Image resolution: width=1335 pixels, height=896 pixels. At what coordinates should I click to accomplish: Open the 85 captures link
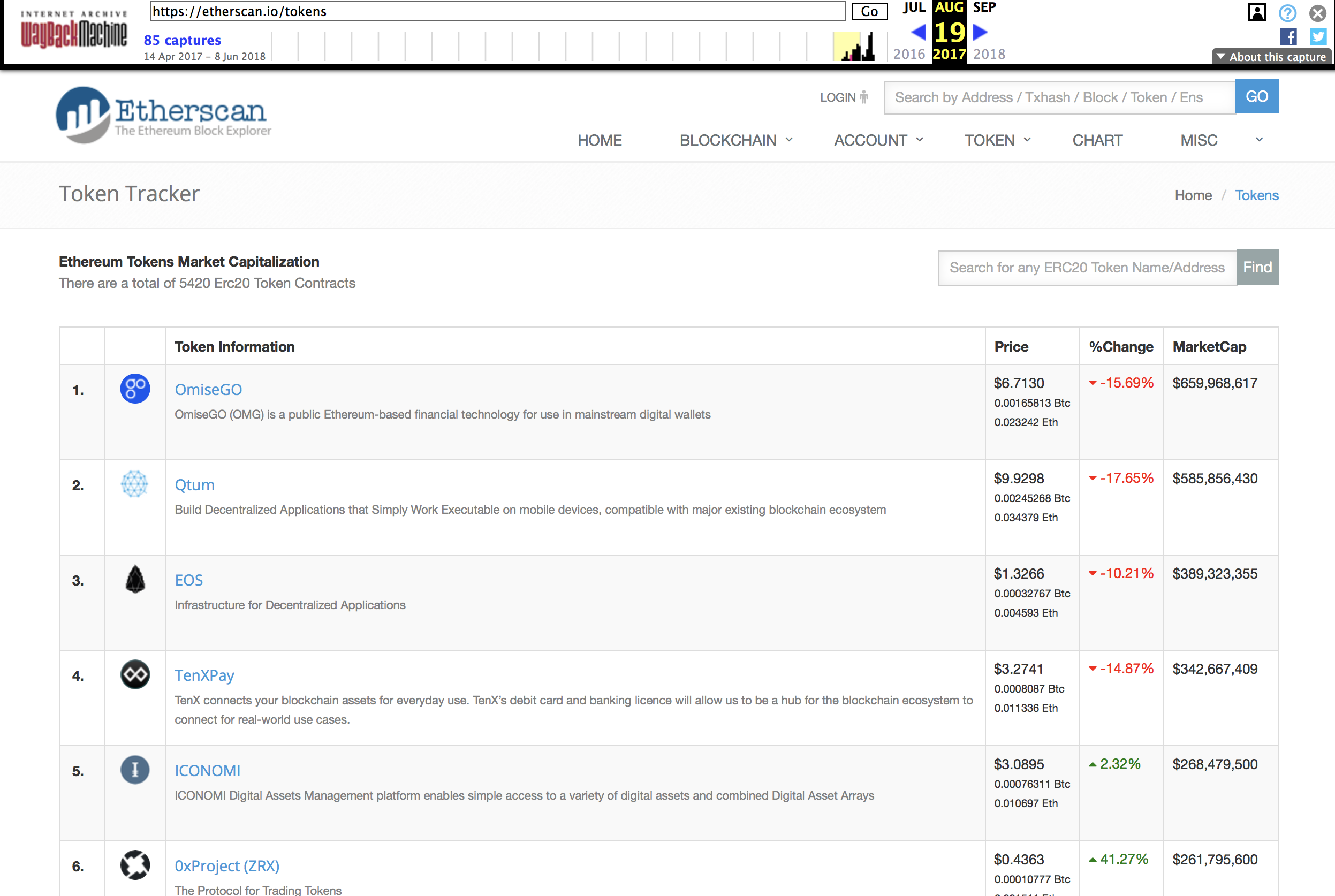[x=183, y=40]
